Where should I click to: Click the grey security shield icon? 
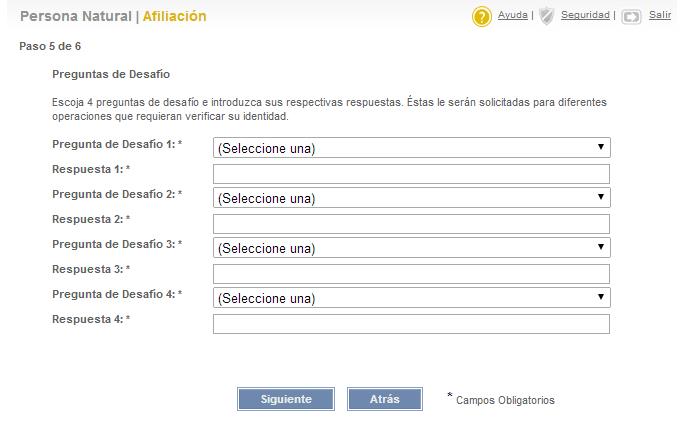[x=546, y=16]
